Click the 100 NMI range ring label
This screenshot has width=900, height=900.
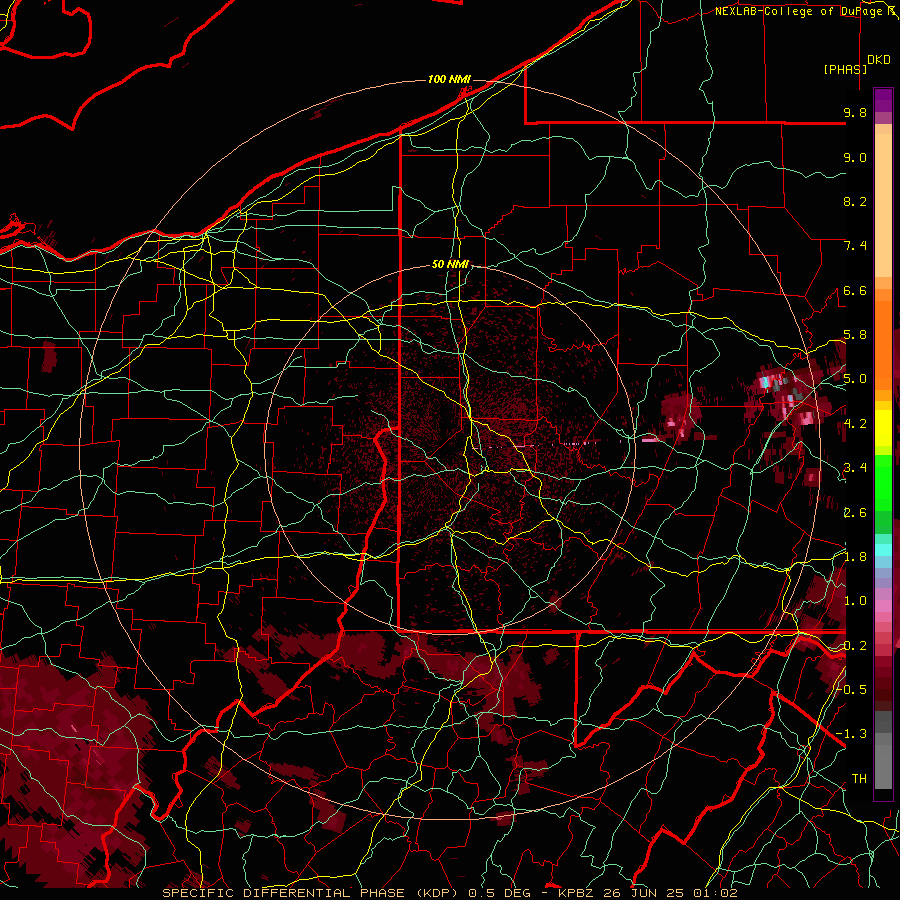click(x=449, y=79)
